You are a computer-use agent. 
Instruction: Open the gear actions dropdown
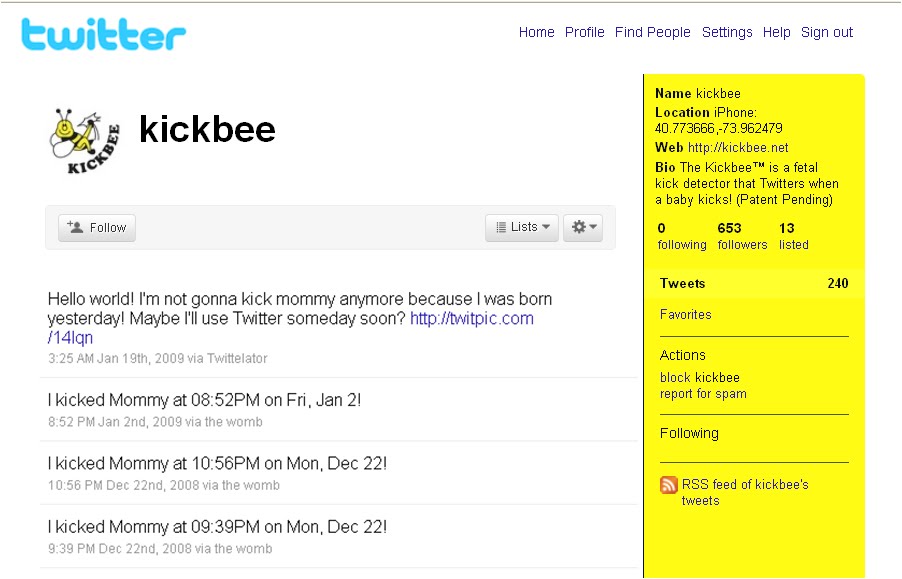(583, 227)
